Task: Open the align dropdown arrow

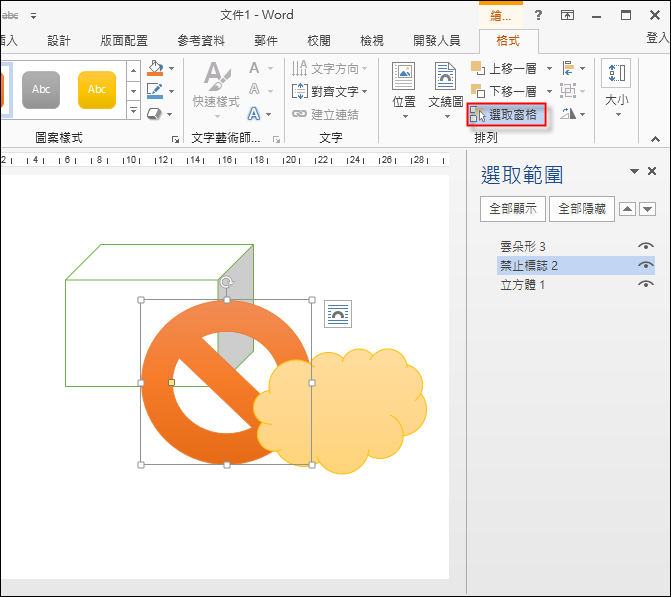Action: click(582, 68)
